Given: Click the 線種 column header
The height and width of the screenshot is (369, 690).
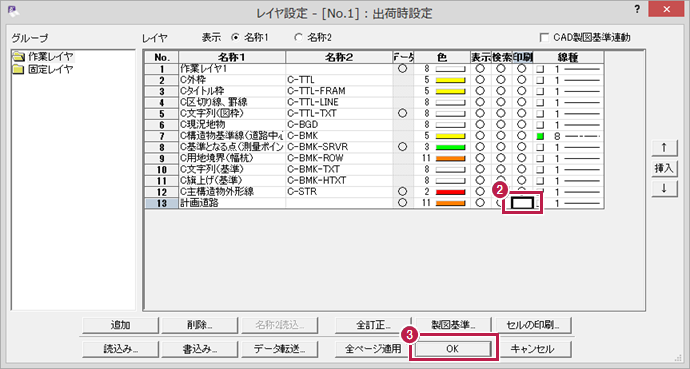Looking at the screenshot, I should point(568,57).
